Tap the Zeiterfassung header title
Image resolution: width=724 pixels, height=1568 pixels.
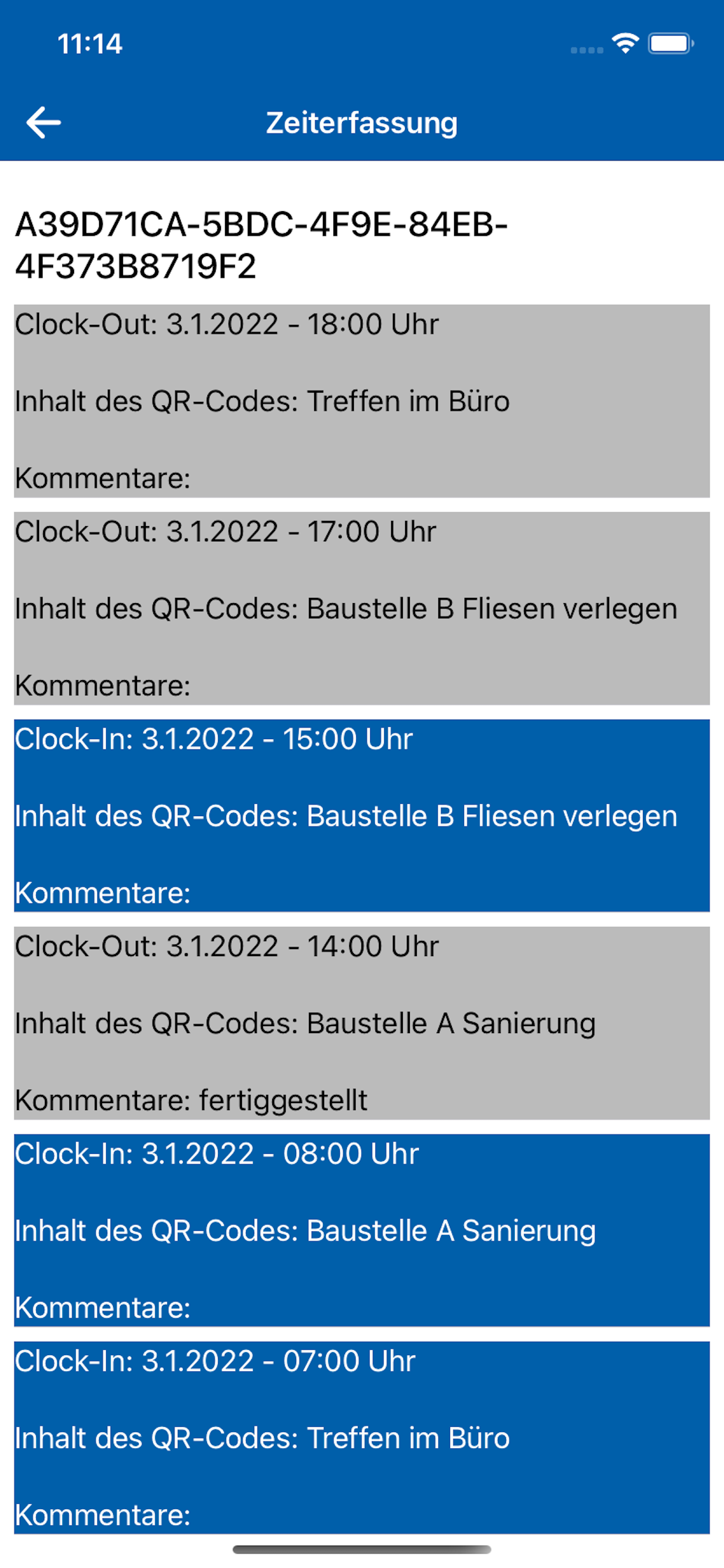pyautogui.click(x=361, y=123)
